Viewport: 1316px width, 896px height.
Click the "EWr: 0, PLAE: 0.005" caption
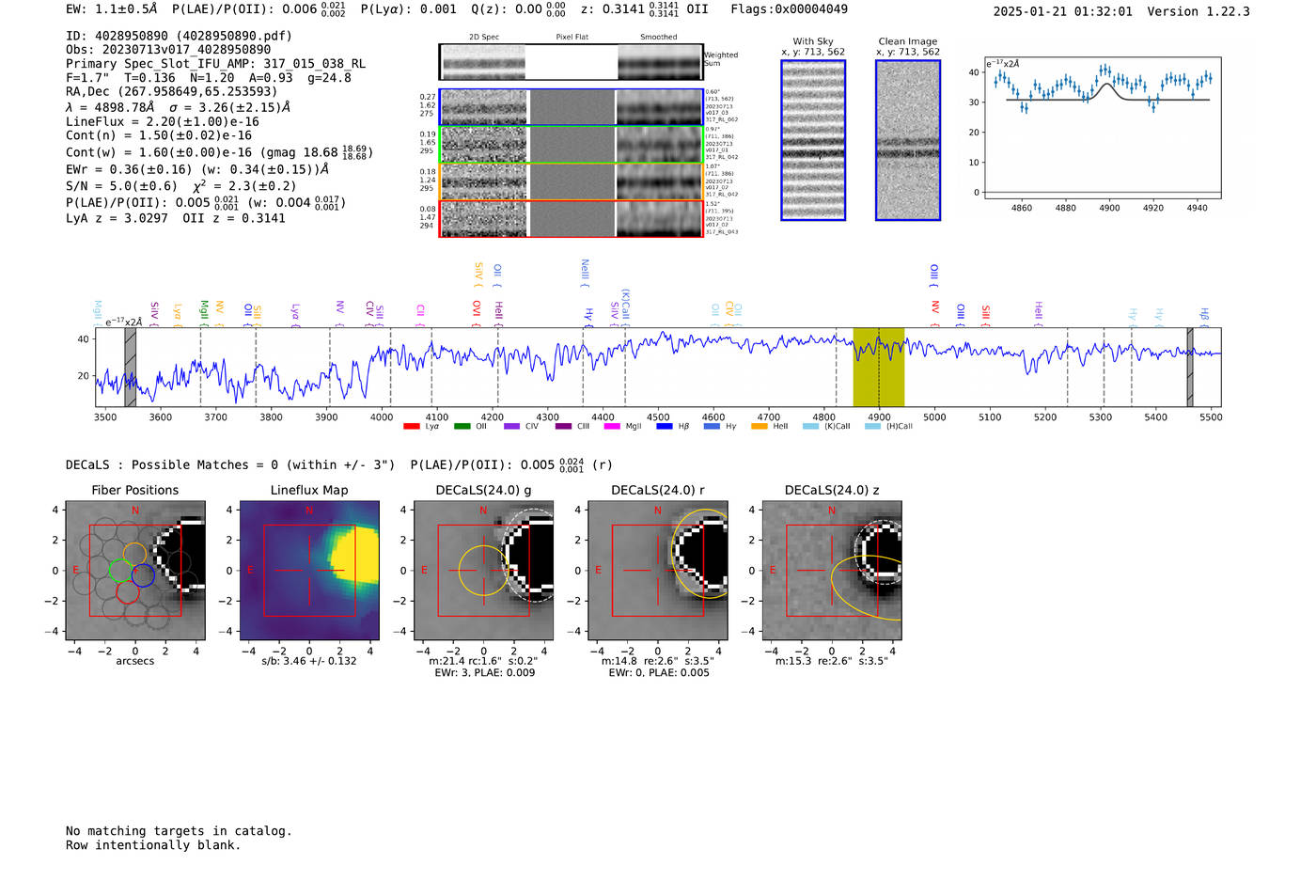[x=659, y=672]
